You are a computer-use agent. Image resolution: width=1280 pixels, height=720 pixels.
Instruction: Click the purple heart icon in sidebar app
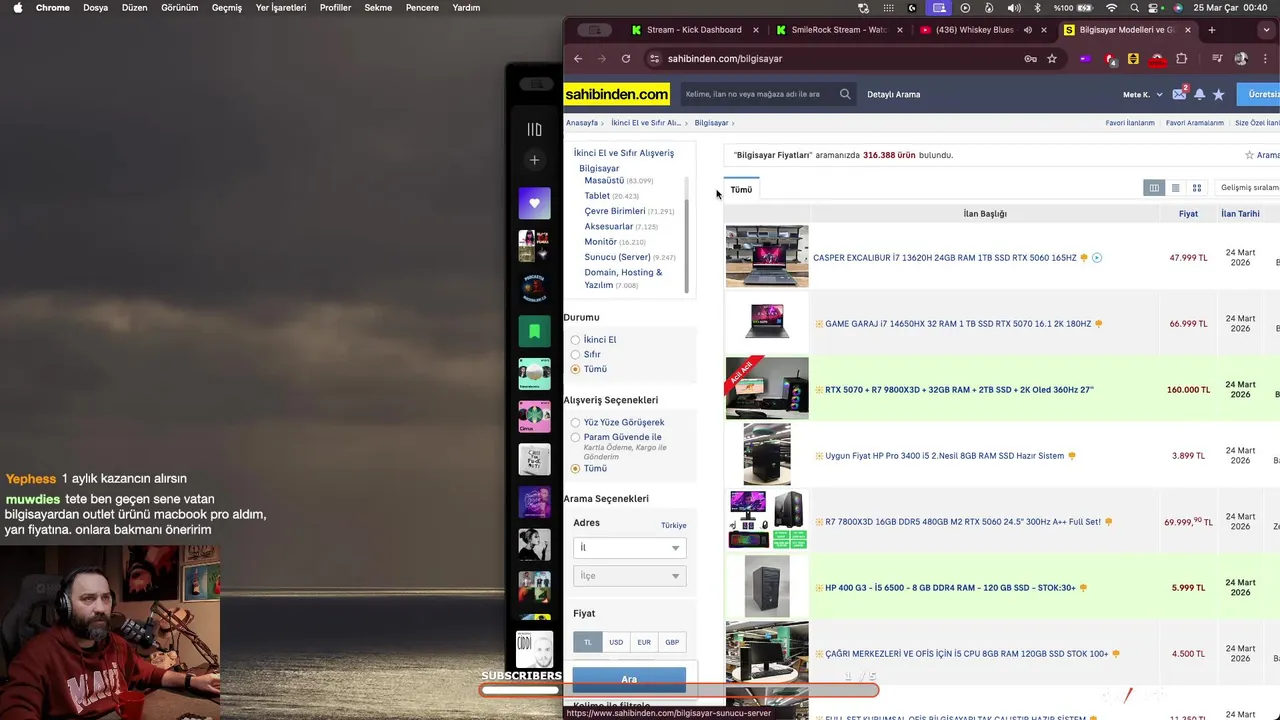click(x=534, y=203)
